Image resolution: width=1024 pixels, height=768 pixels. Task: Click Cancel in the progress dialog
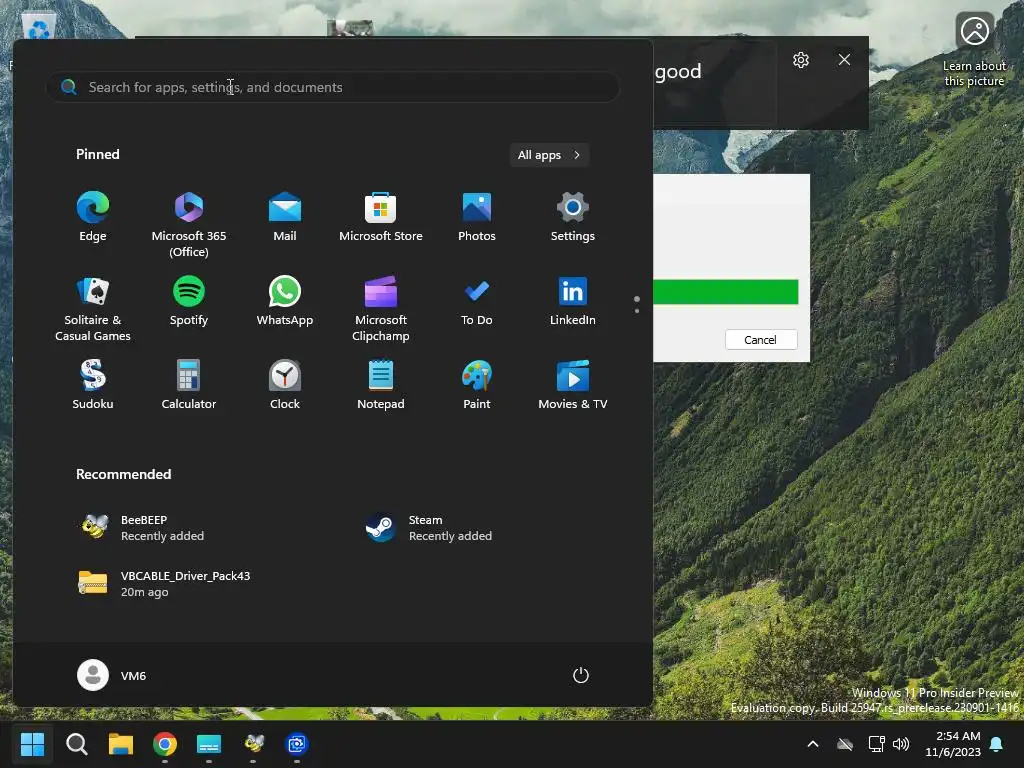(x=761, y=340)
